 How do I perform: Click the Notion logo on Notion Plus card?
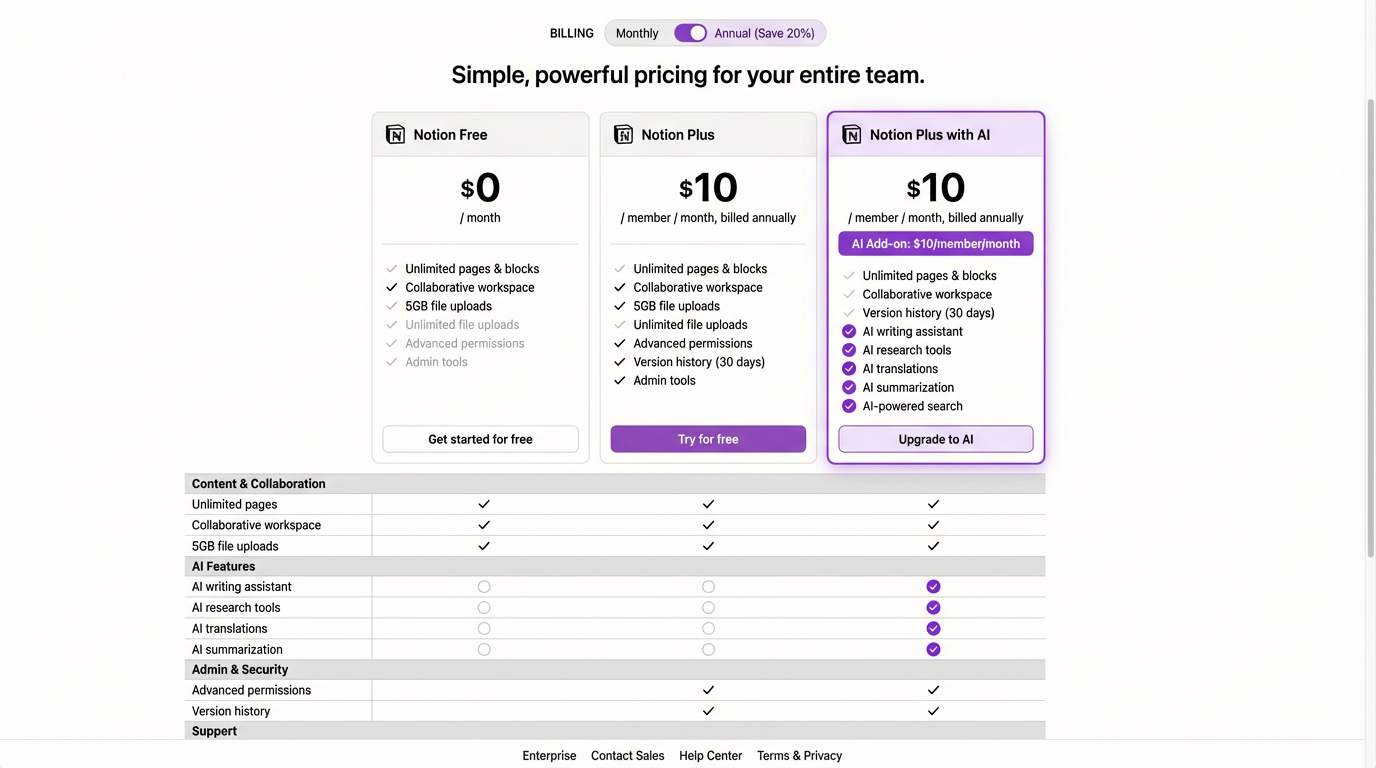[x=623, y=133]
